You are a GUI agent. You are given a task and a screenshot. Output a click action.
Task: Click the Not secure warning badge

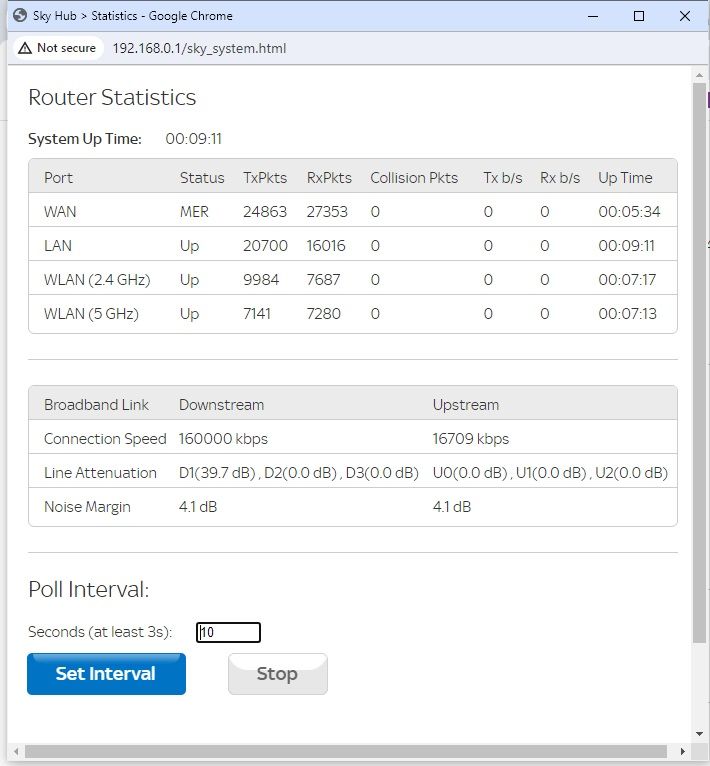[58, 48]
